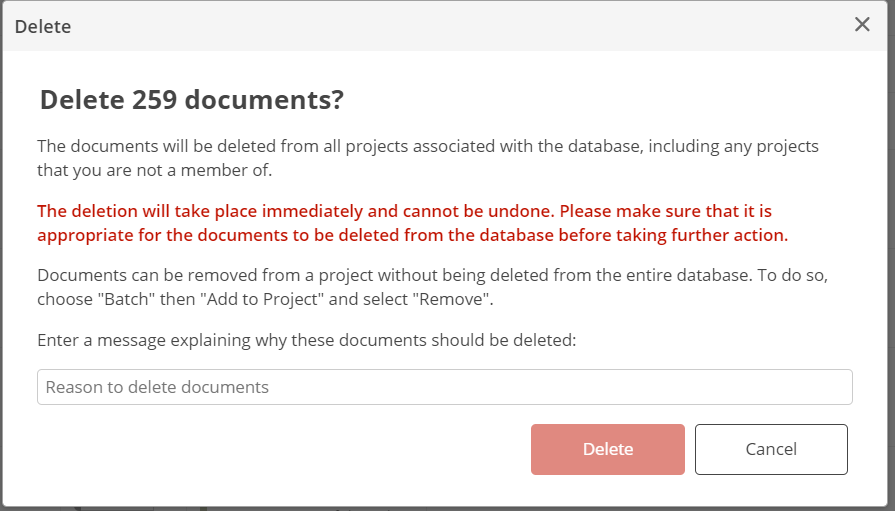Click 'that you are not a member of' text

click(154, 170)
